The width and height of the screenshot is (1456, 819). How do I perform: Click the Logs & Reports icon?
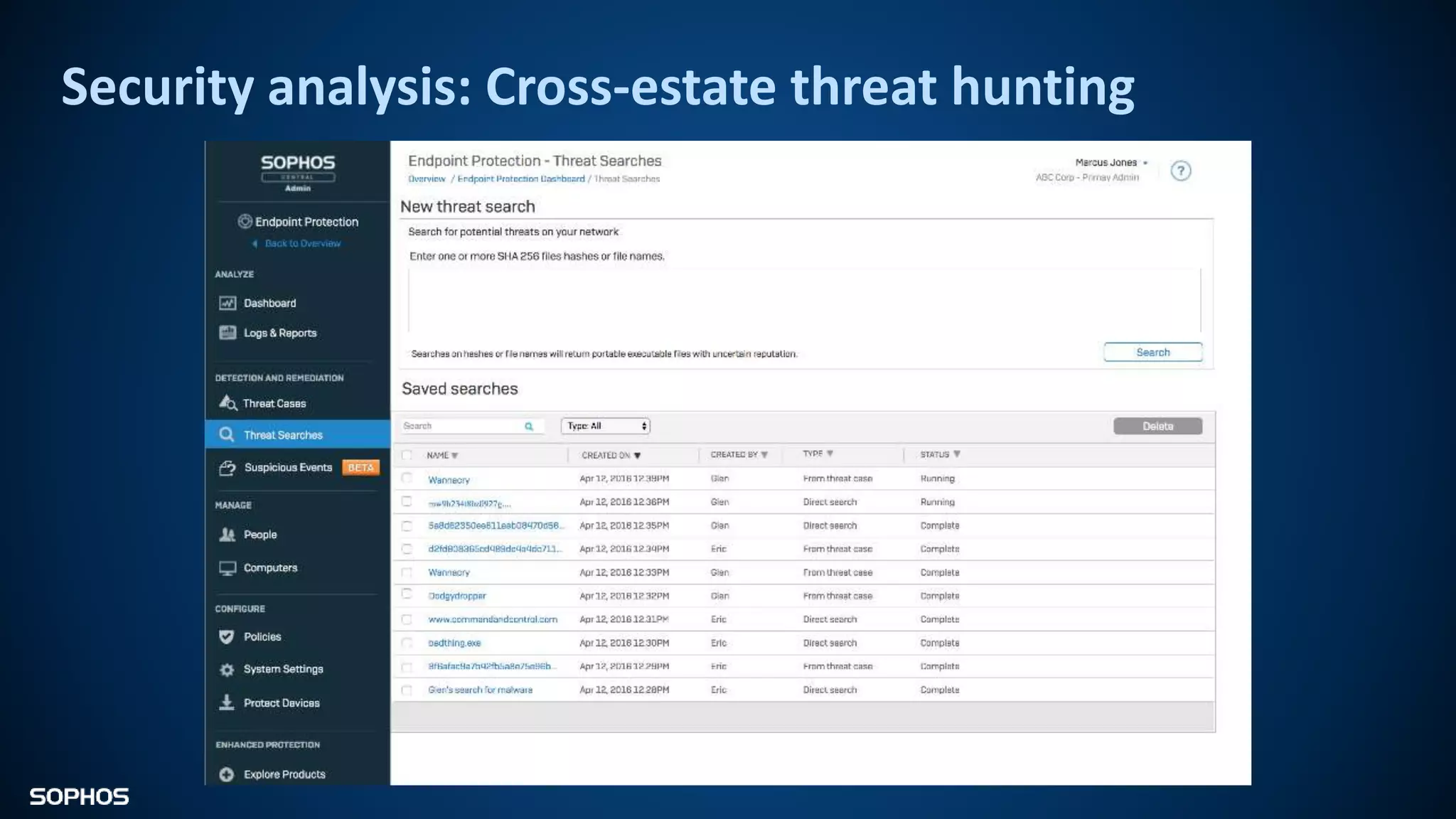pos(227,333)
